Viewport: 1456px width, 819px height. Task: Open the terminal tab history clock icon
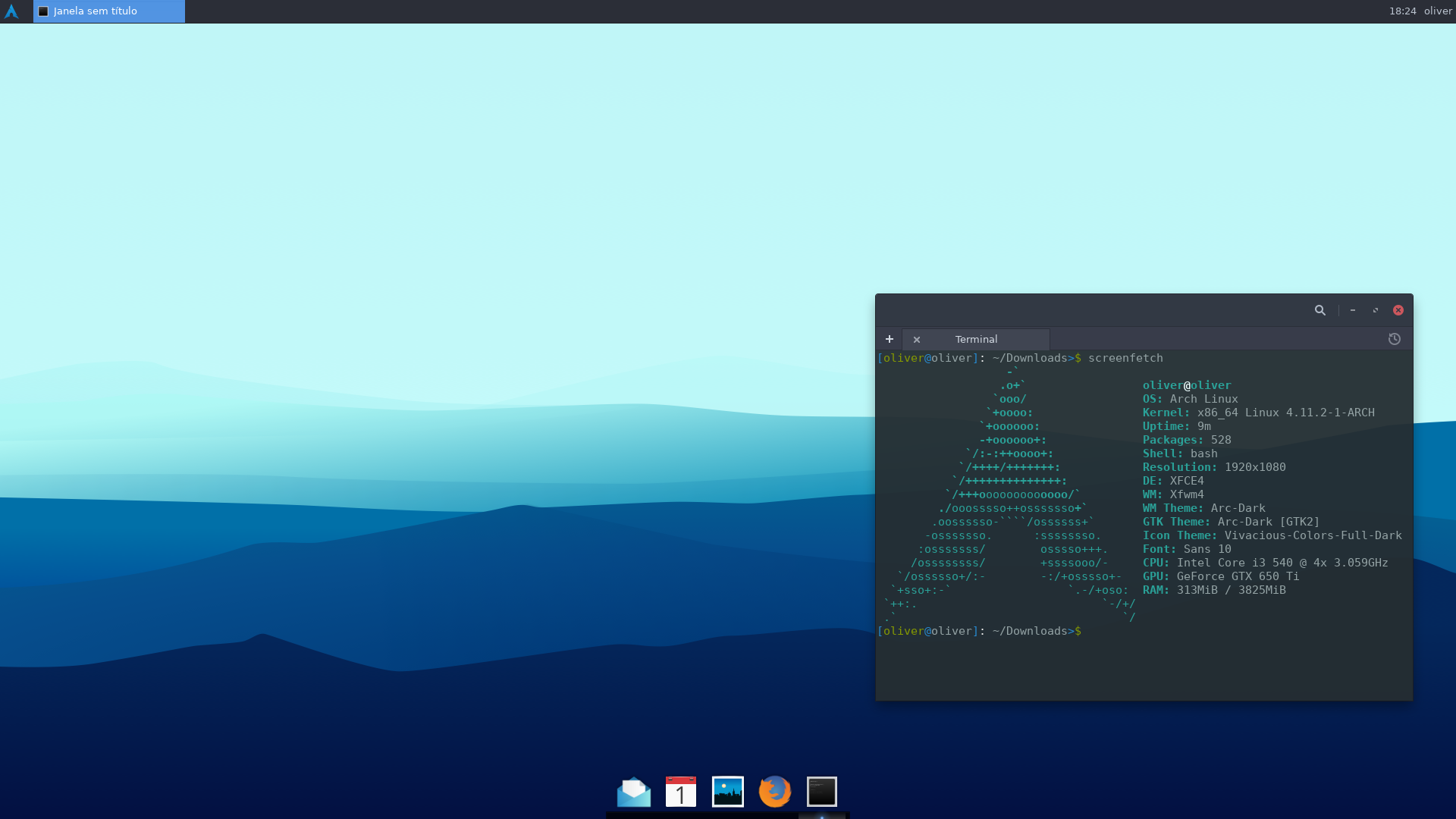[x=1395, y=339]
